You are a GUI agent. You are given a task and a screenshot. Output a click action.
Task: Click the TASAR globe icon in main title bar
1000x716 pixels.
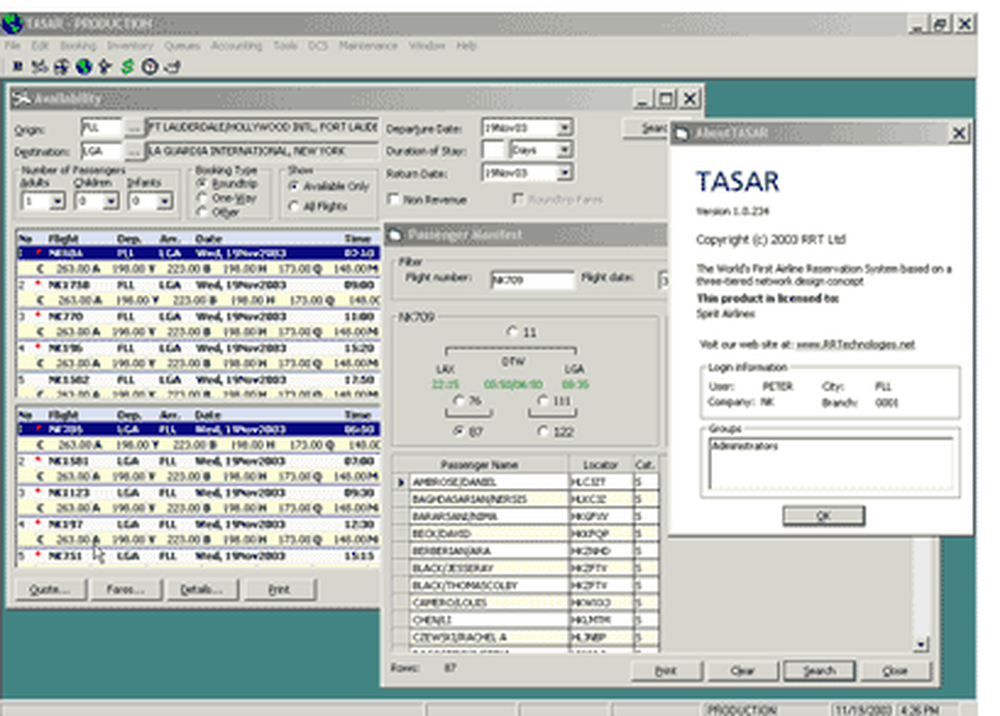point(12,24)
